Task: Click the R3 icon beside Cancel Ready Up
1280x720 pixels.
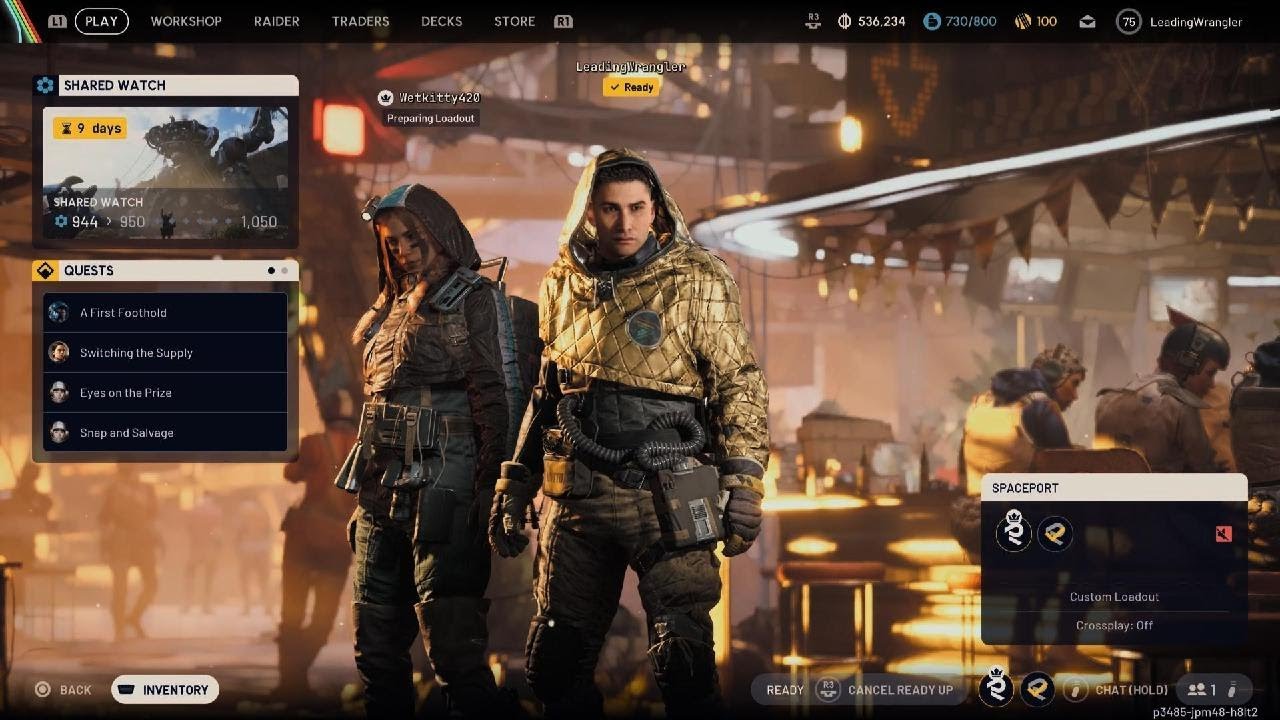Action: pos(828,689)
